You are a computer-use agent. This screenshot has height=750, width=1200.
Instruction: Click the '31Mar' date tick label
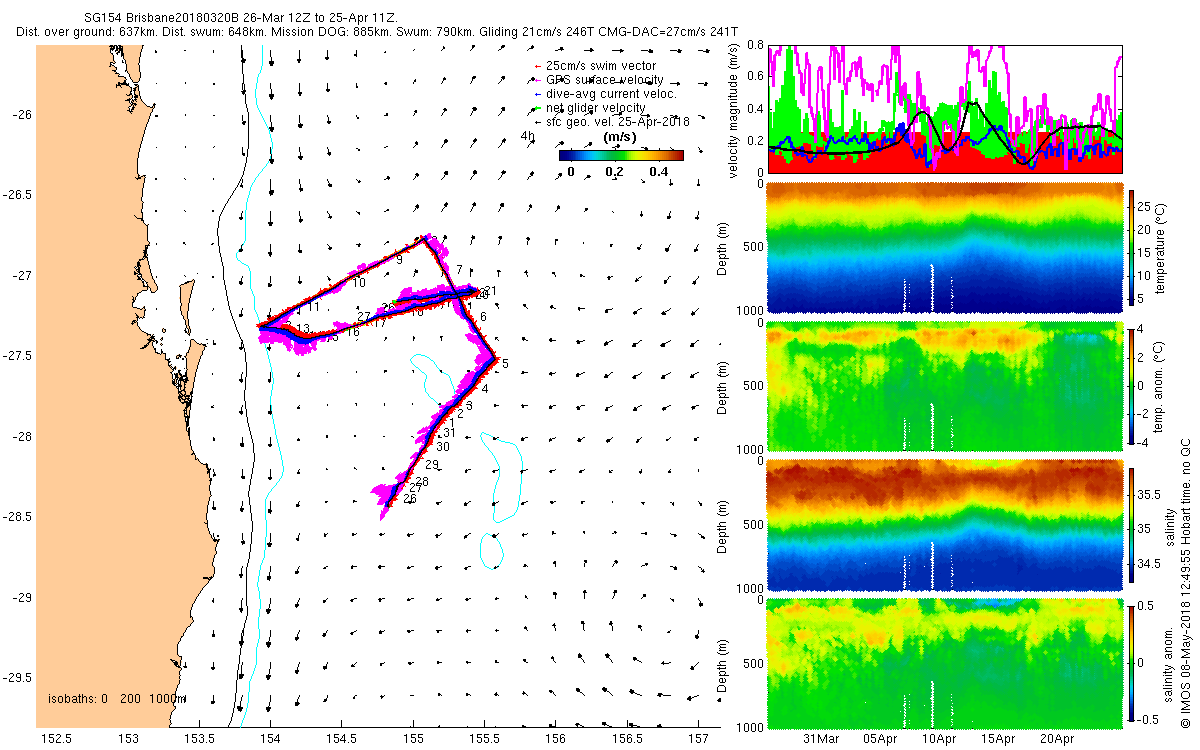pyautogui.click(x=822, y=739)
